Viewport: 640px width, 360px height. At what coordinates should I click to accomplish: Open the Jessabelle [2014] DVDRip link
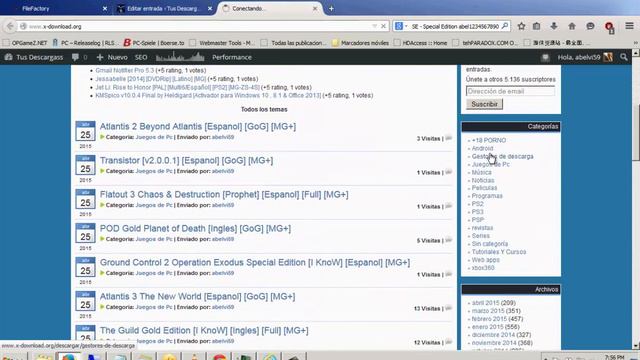(151, 79)
